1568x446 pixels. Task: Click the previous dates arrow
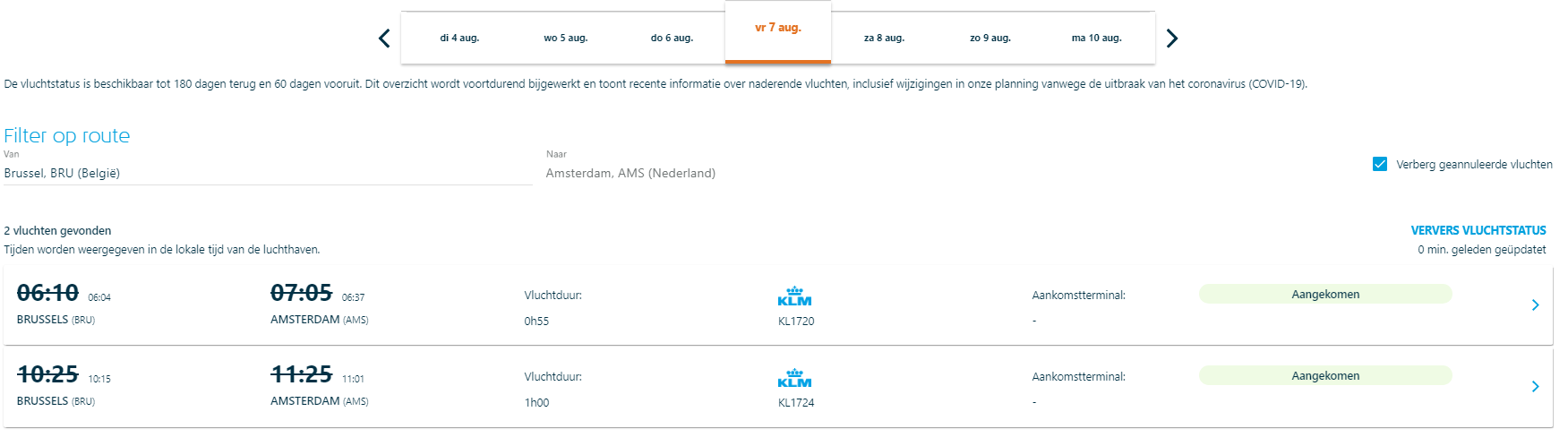tap(384, 39)
